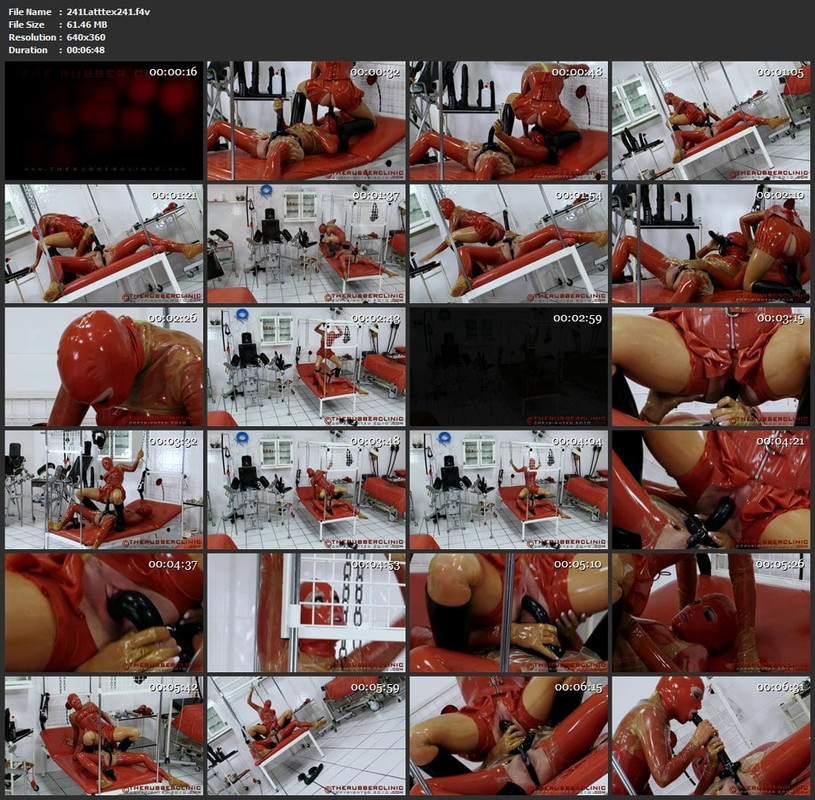
Task: Click the resolution value 640x360
Action: click(x=86, y=37)
